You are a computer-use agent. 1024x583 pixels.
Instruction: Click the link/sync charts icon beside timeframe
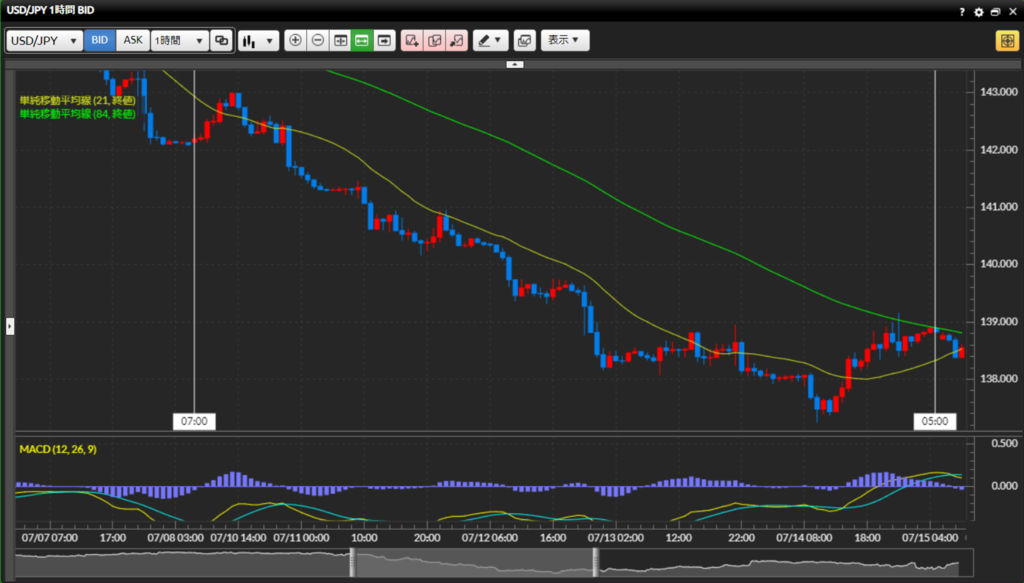click(x=221, y=41)
